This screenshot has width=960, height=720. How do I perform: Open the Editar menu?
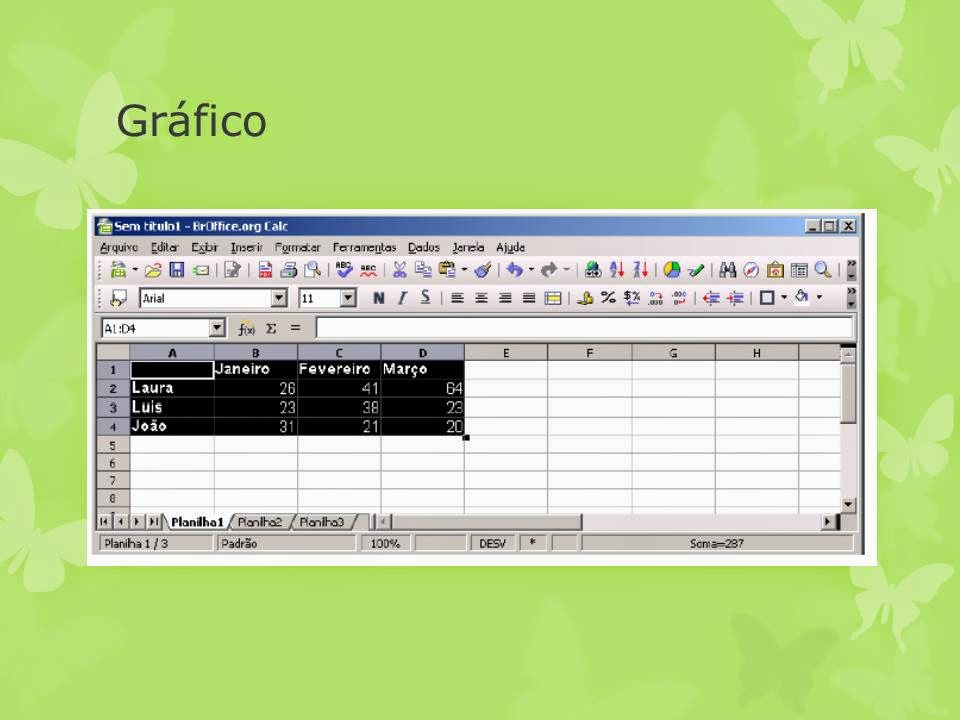click(164, 247)
